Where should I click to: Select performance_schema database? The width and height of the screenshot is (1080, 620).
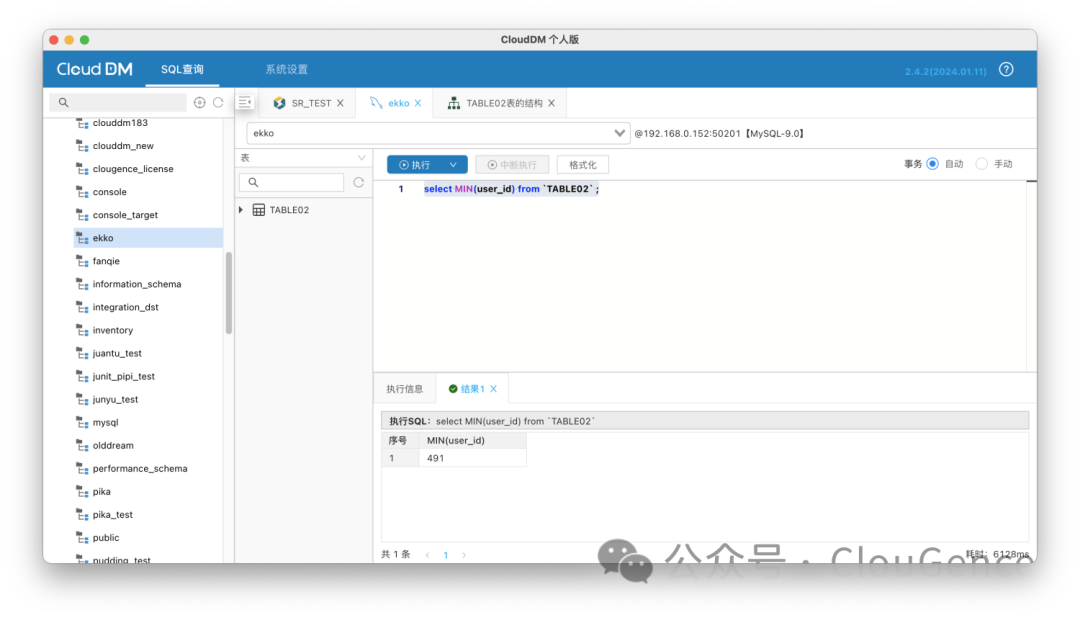coord(140,469)
